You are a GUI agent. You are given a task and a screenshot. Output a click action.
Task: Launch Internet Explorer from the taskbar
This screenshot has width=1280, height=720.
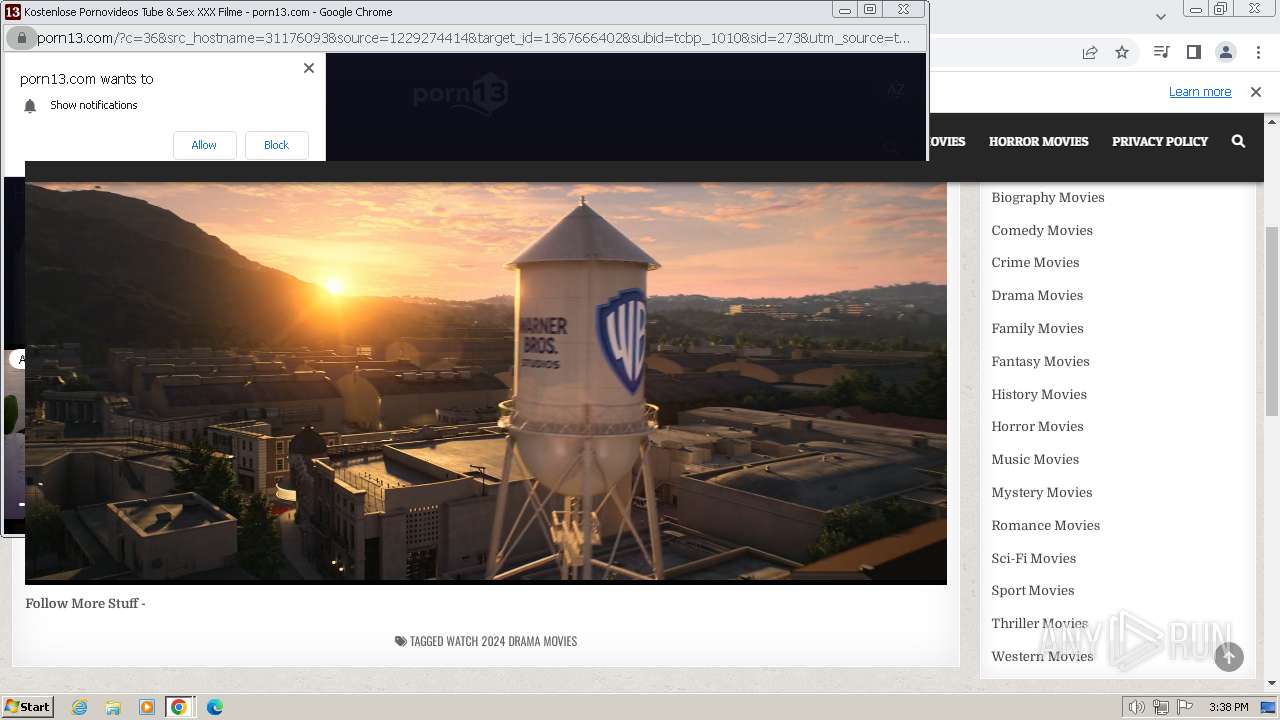80,707
